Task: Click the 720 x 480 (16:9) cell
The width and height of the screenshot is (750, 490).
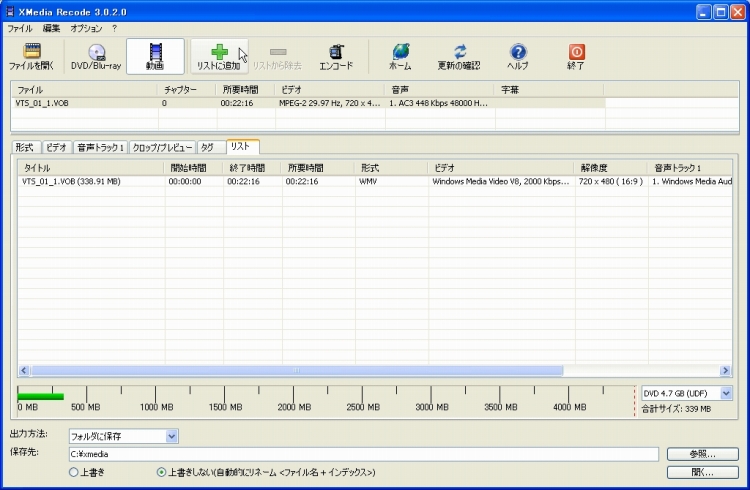Action: pos(611,181)
